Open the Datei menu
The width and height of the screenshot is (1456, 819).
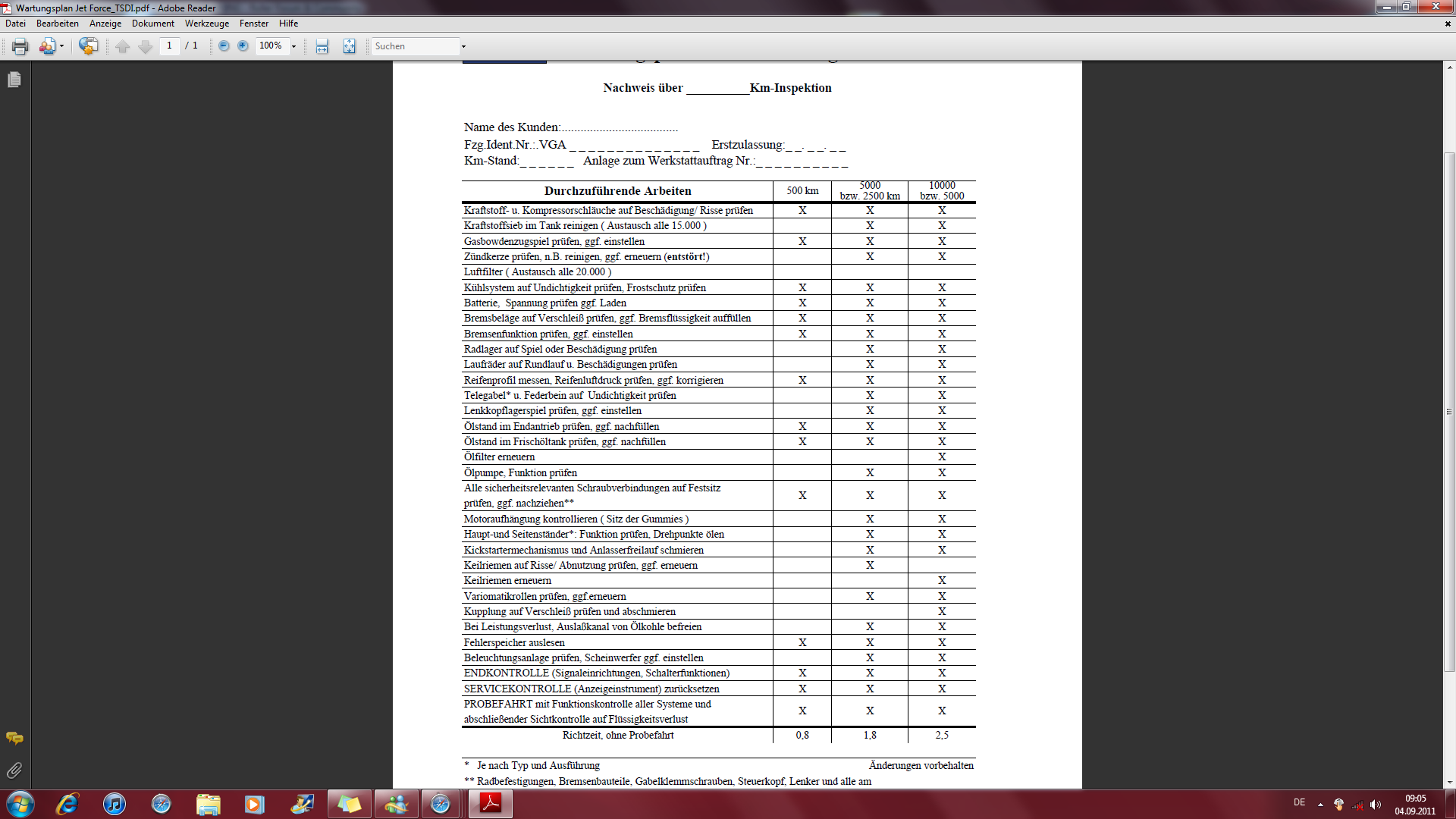click(15, 24)
